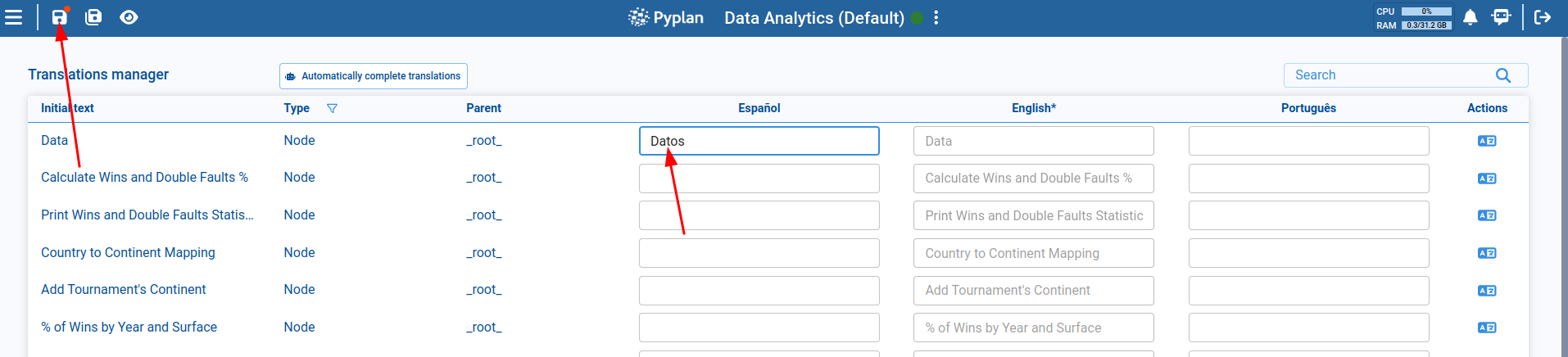Click the Save icon with orange dot

[x=60, y=17]
